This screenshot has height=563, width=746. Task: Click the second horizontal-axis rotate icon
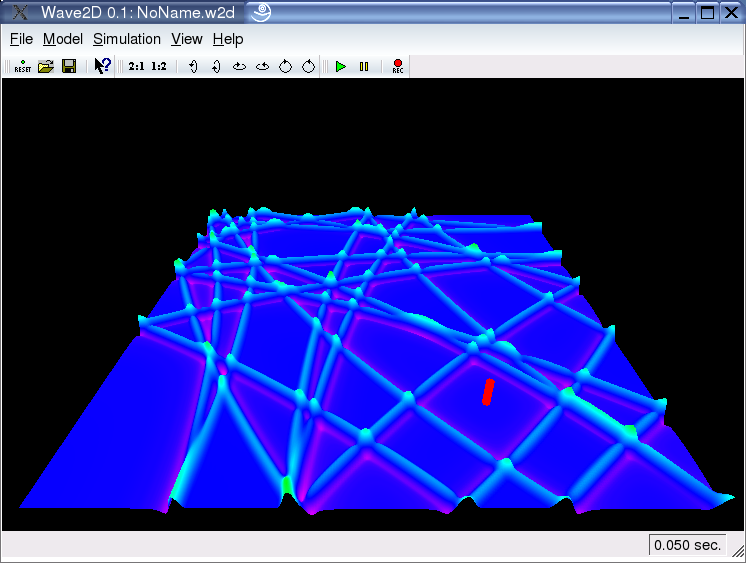click(x=263, y=66)
